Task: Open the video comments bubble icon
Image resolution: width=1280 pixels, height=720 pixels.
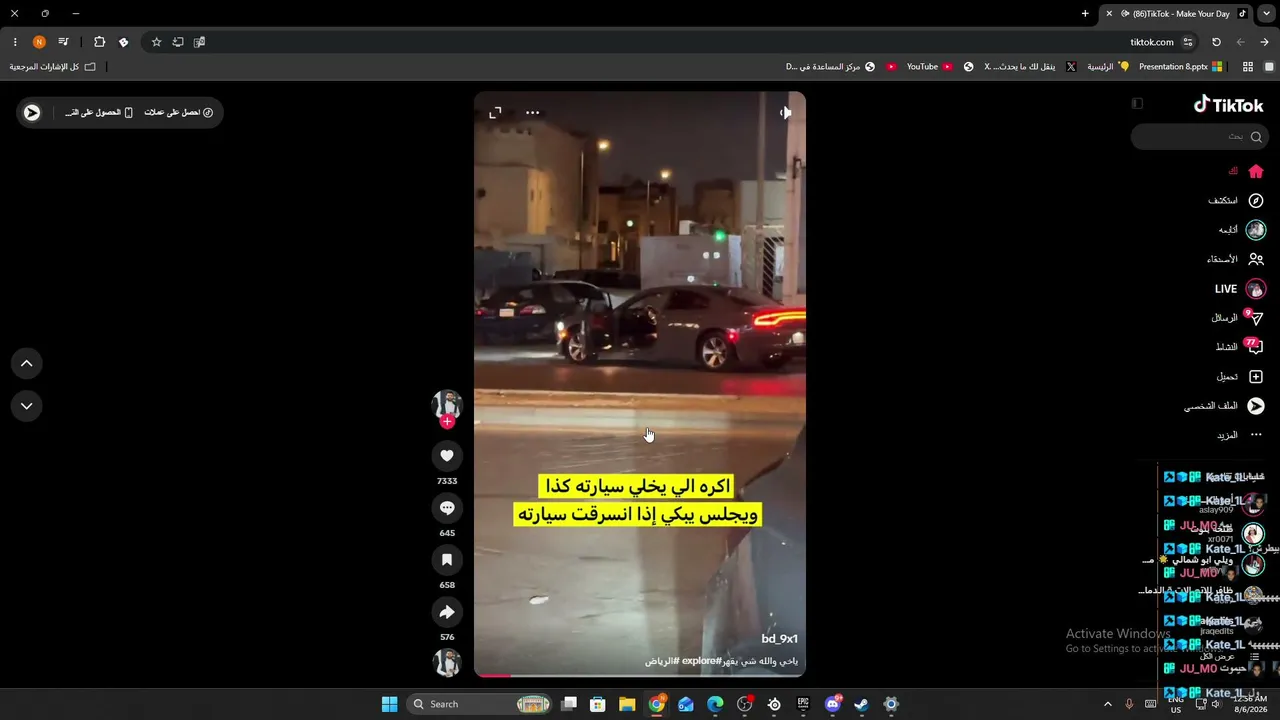Action: [x=447, y=508]
